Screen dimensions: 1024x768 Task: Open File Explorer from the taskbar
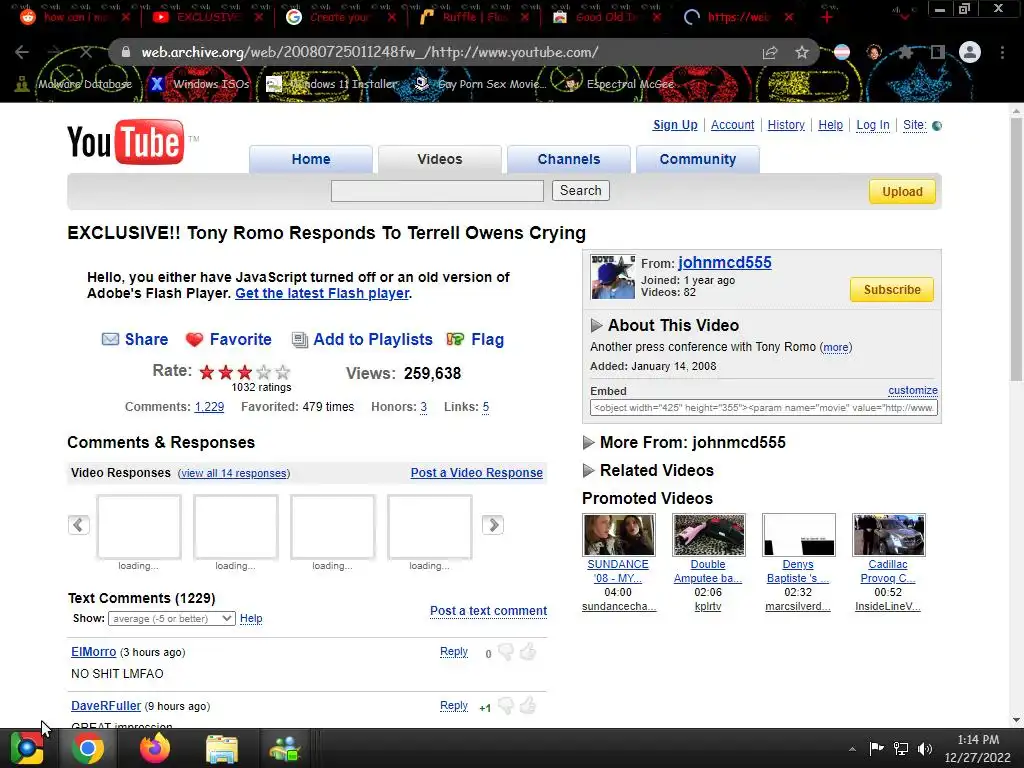222,748
